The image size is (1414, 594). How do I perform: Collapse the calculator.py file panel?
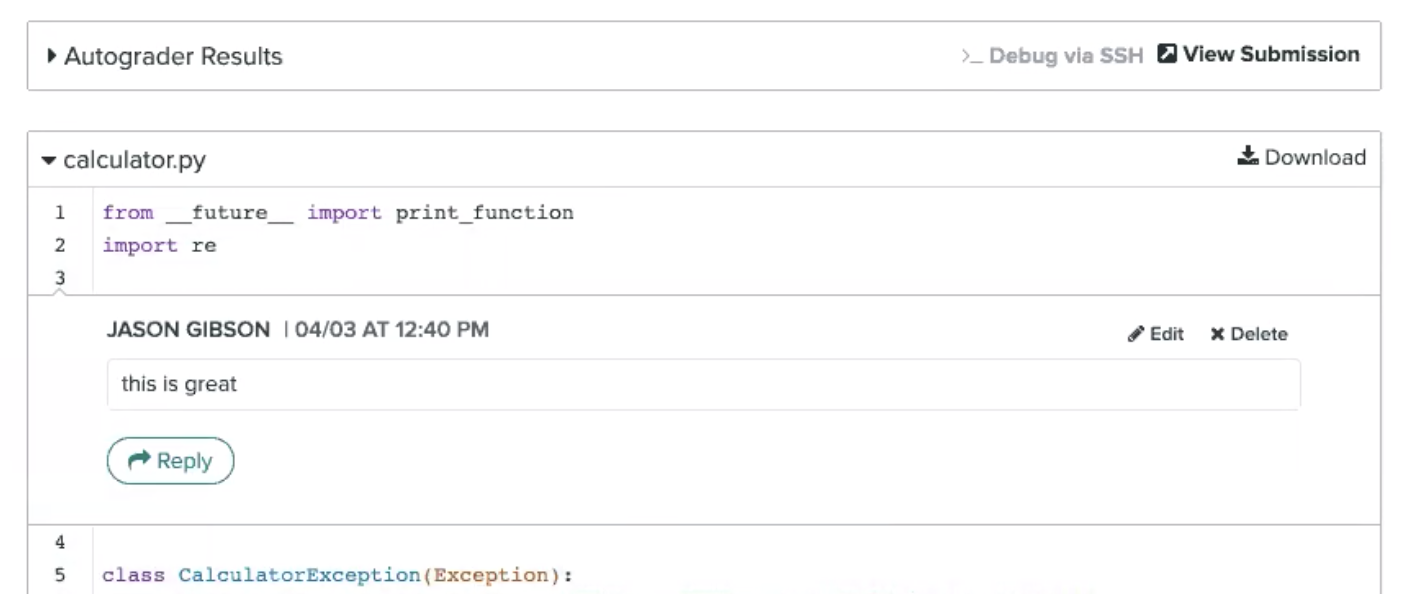click(x=49, y=160)
